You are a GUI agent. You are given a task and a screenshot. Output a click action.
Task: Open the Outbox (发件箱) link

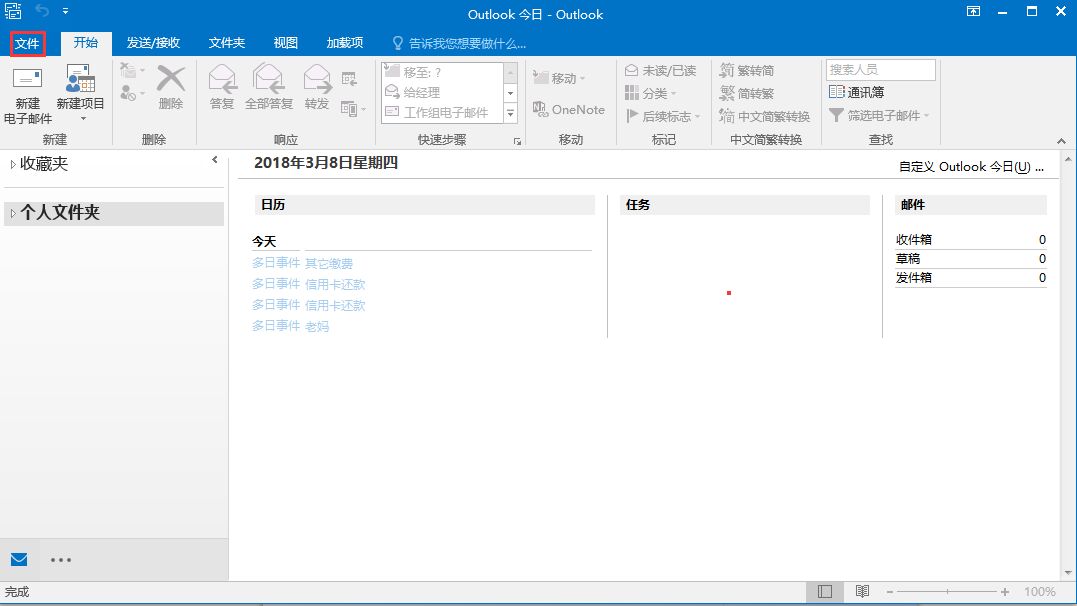pyautogui.click(x=914, y=278)
